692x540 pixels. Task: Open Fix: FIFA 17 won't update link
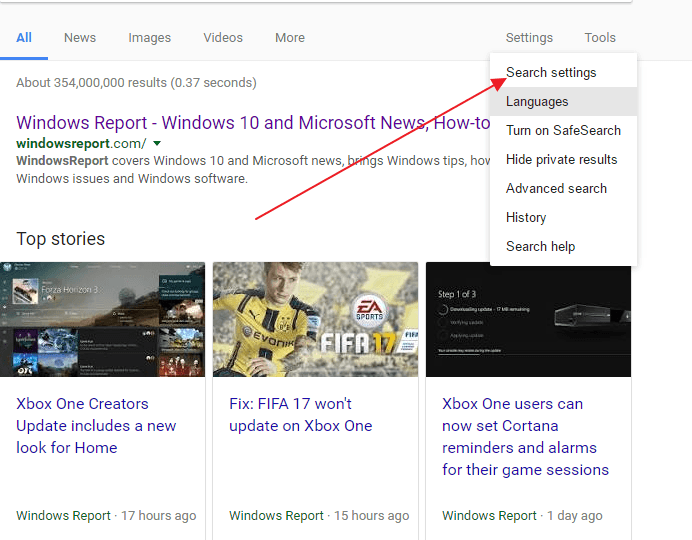(x=301, y=415)
